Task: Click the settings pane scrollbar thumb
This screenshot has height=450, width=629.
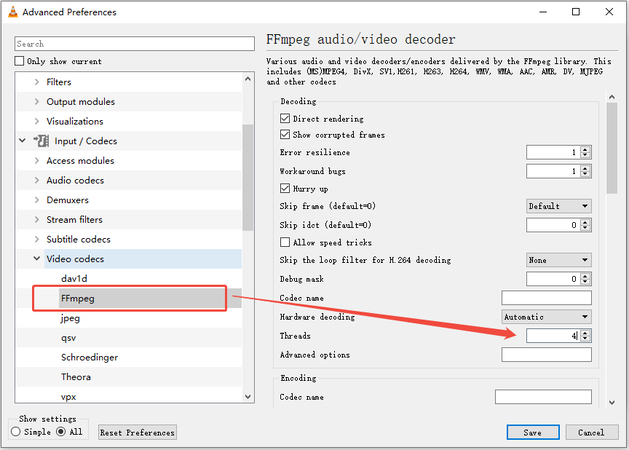Action: [x=612, y=148]
